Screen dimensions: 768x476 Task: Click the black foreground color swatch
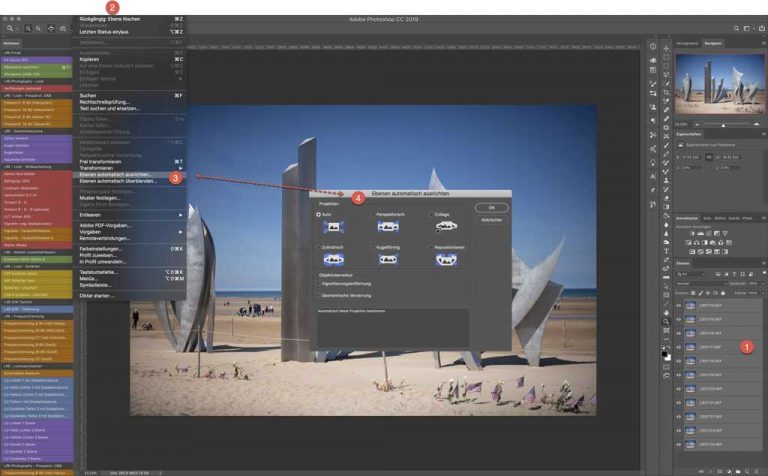(664, 353)
